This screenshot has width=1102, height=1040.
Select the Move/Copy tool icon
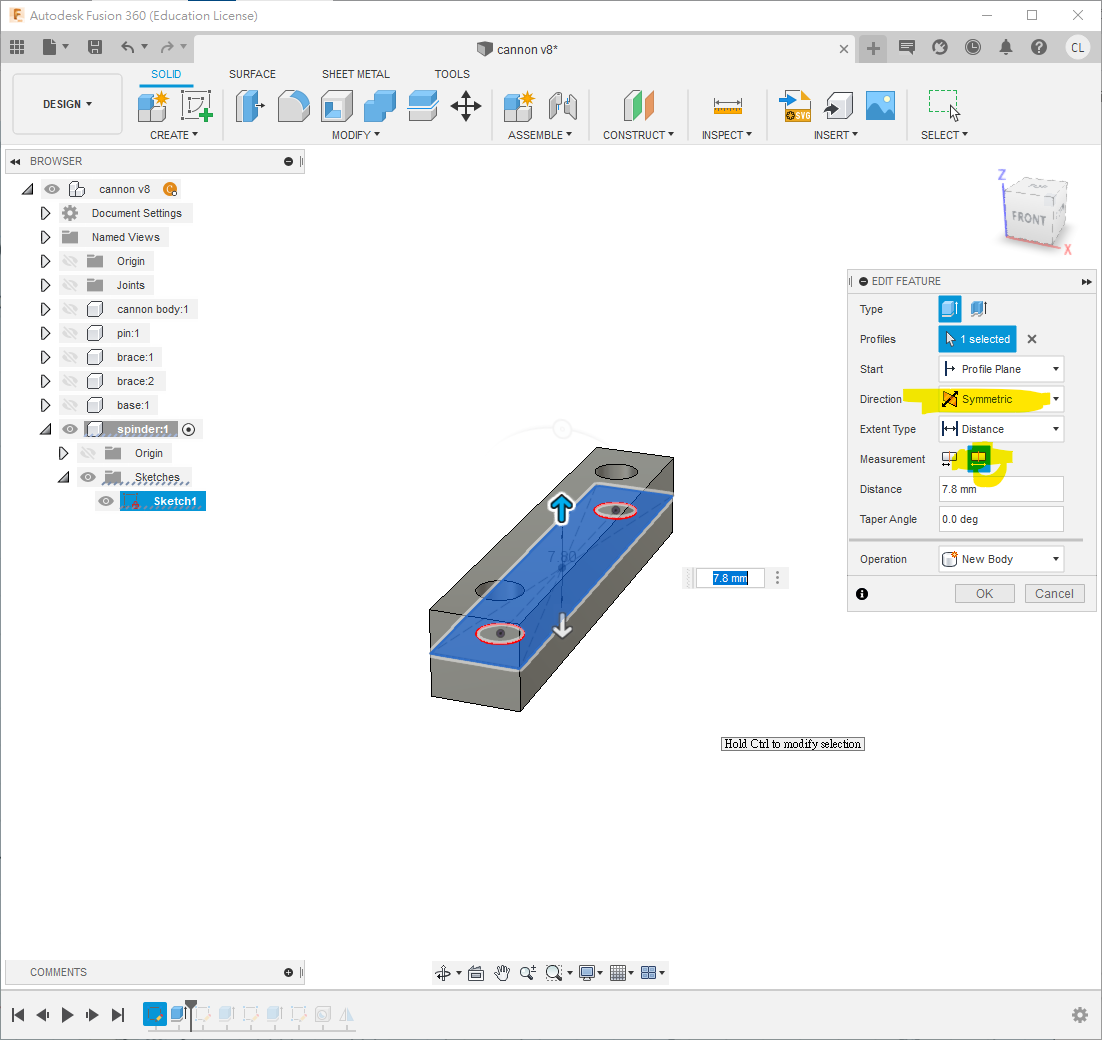466,106
